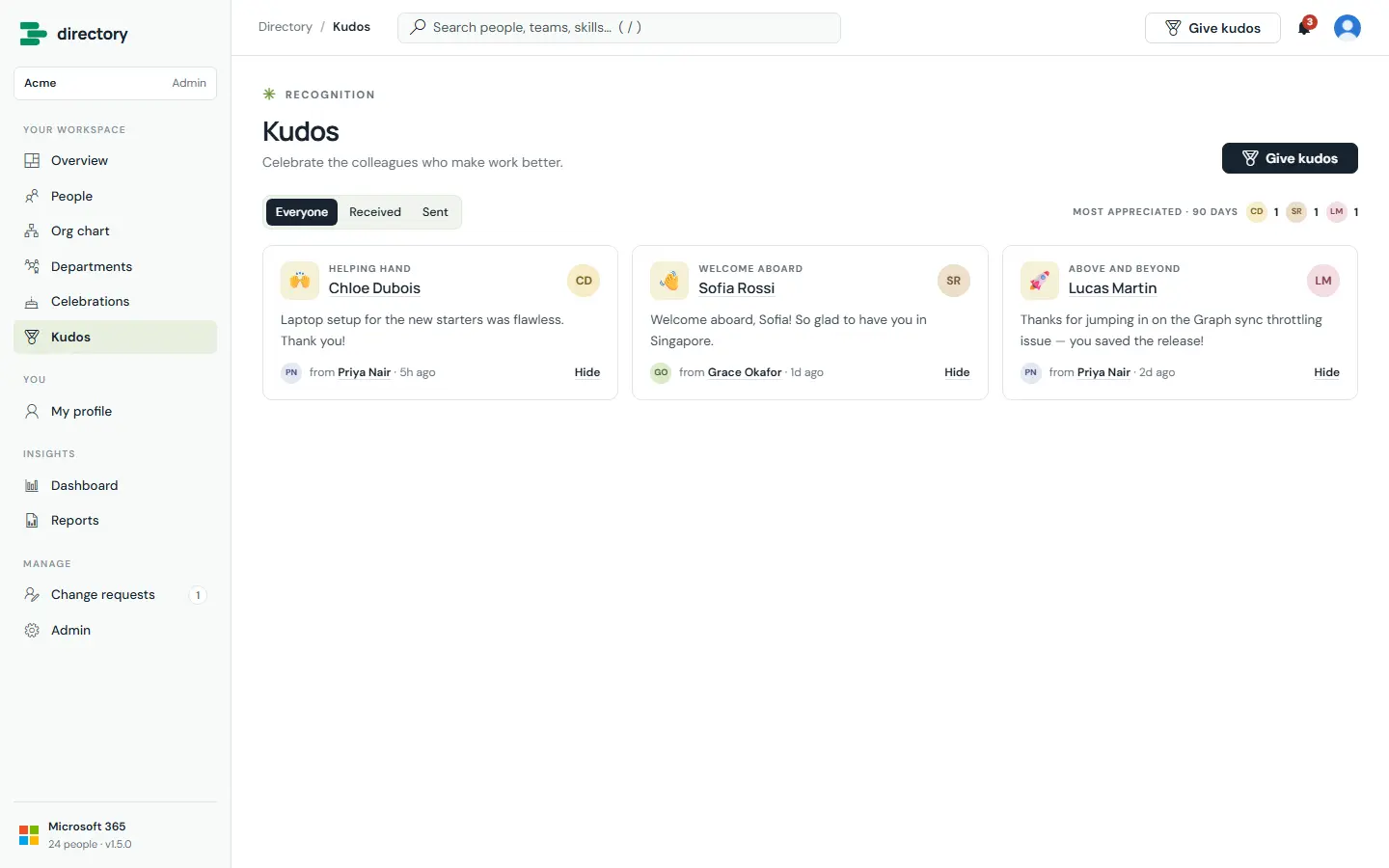Hide the Sofia Rossi kudos card
The height and width of the screenshot is (868, 1389).
point(957,372)
